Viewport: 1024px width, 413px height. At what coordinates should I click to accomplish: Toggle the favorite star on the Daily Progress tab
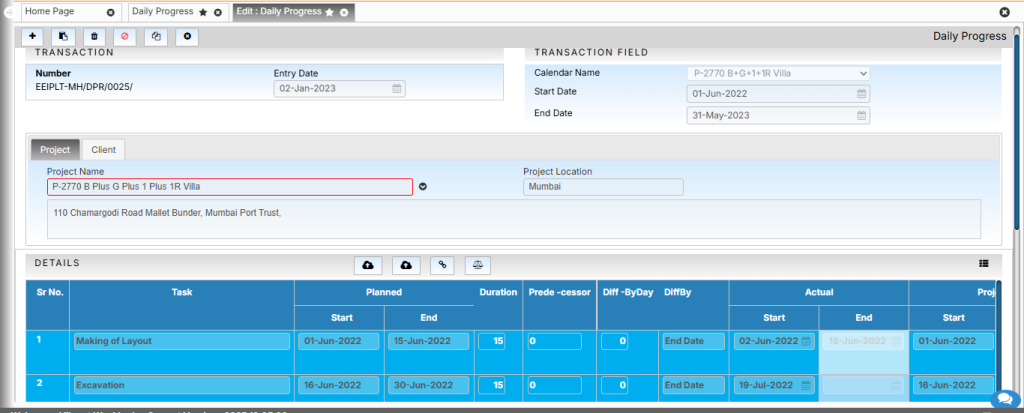pos(203,12)
